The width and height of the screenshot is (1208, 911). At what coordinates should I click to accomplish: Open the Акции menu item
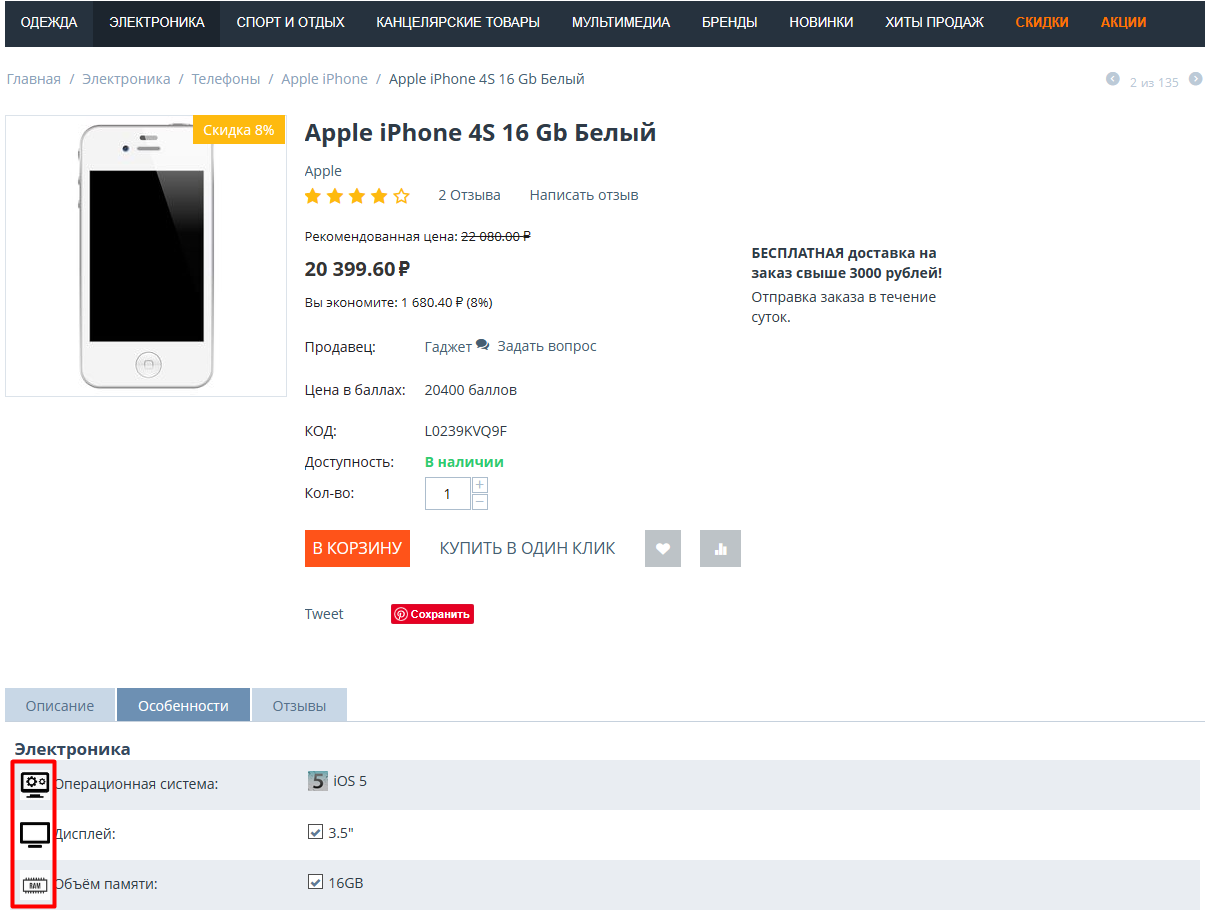click(x=1124, y=22)
